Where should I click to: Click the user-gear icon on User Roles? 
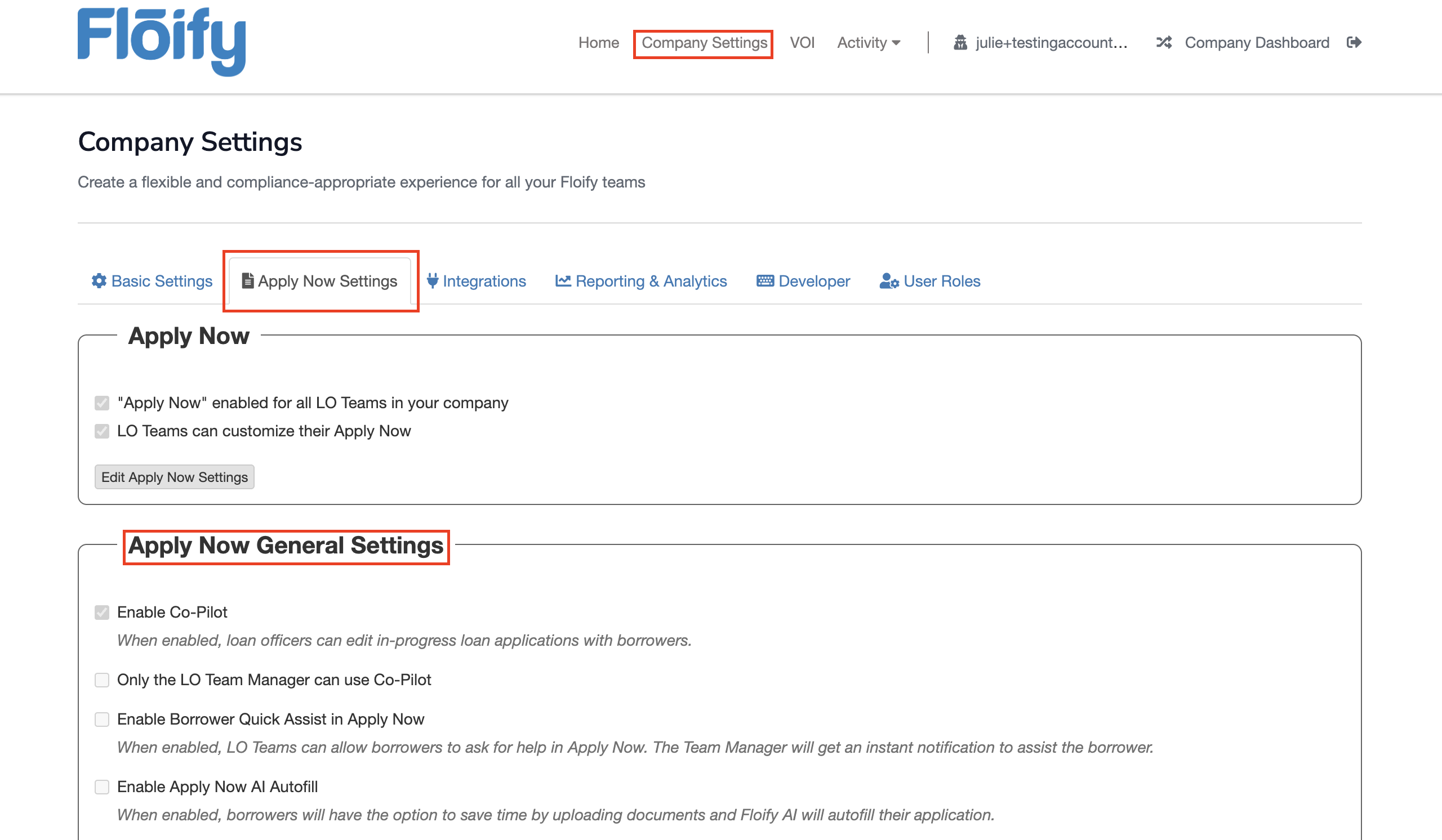pos(889,281)
